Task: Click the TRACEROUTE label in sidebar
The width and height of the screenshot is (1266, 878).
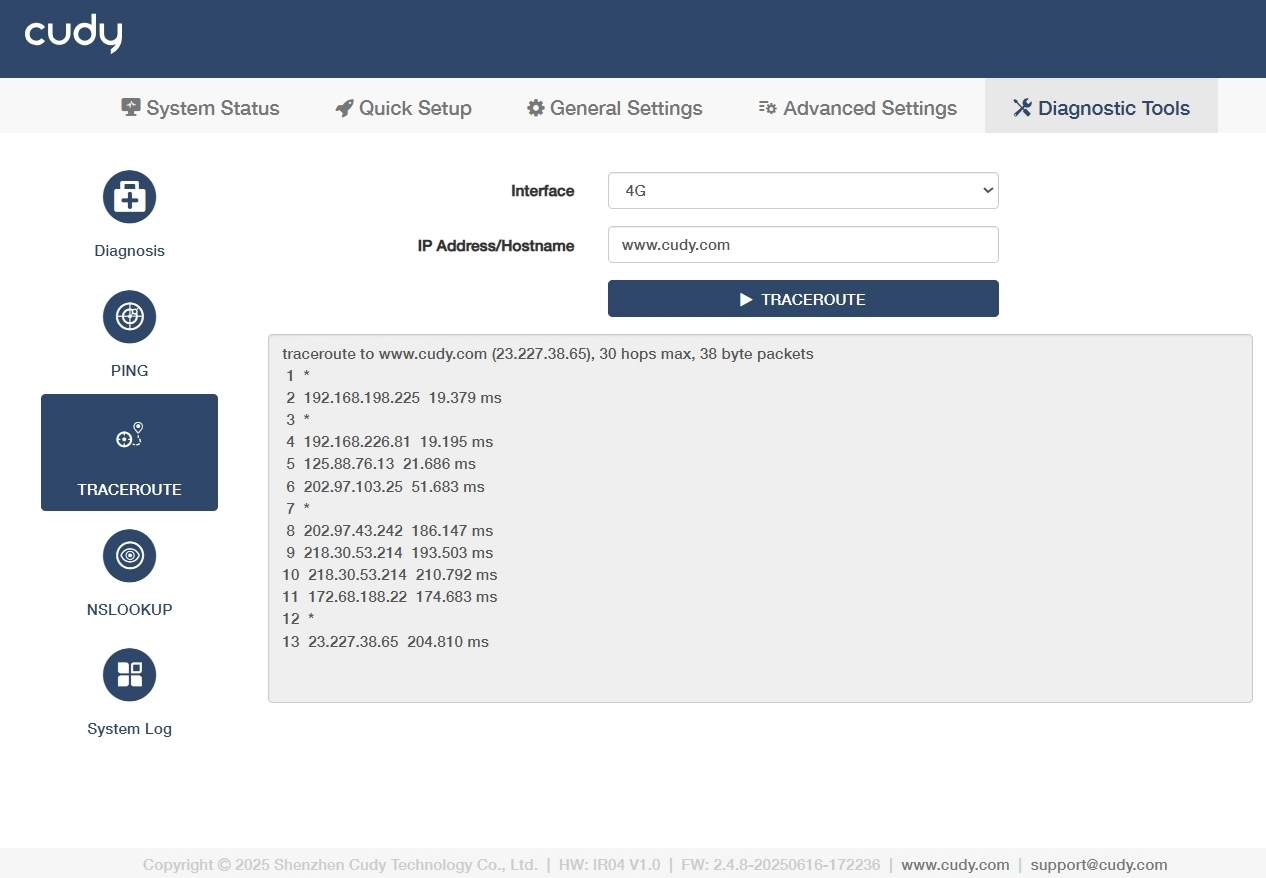Action: (x=129, y=490)
